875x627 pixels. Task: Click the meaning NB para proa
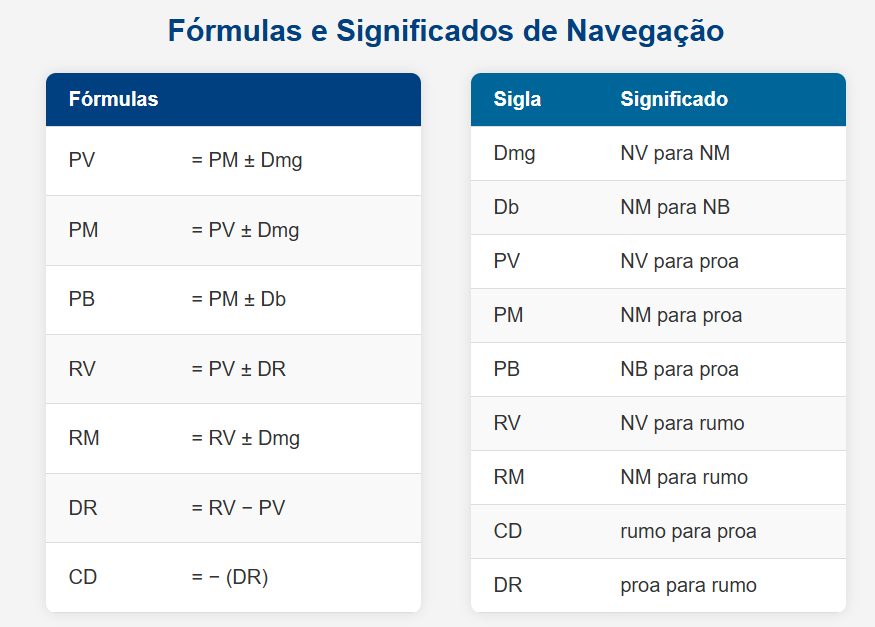coord(679,370)
